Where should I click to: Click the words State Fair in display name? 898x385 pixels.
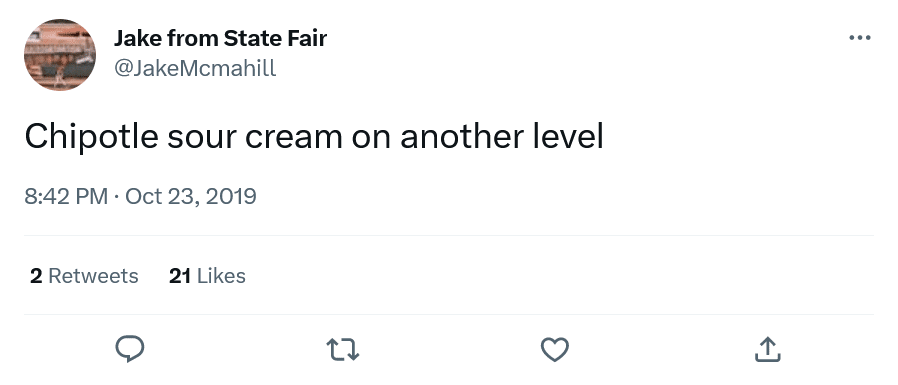point(275,38)
